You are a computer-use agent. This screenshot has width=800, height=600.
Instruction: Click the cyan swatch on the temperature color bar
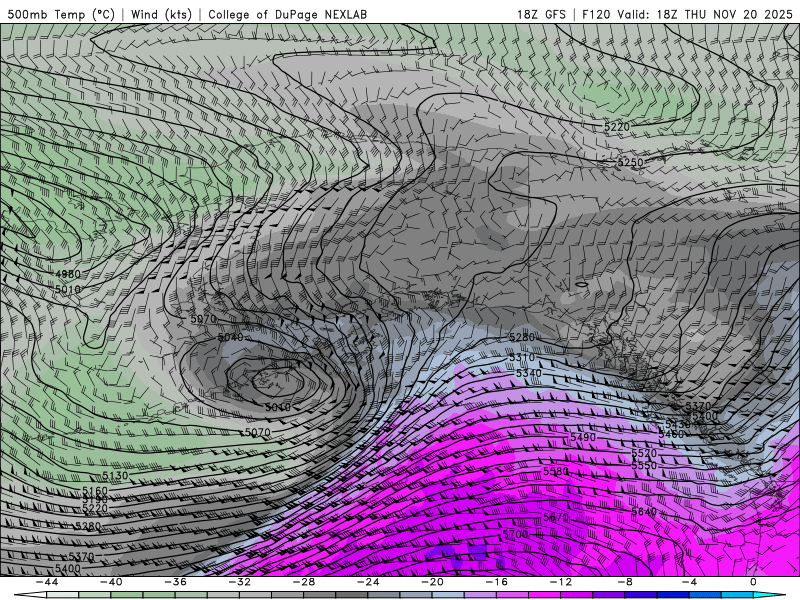768,596
